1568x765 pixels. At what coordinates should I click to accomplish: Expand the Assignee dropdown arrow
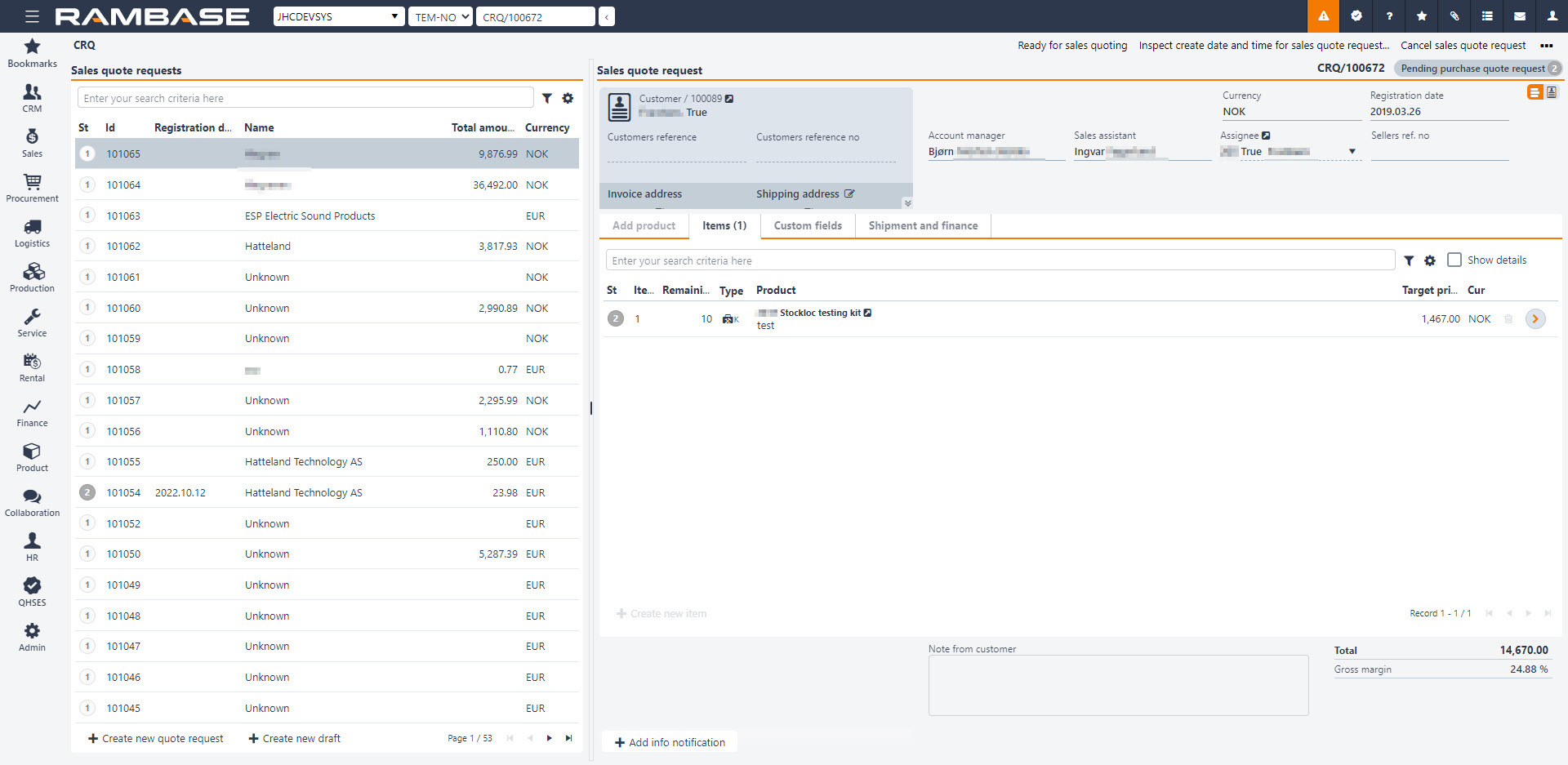click(1352, 152)
